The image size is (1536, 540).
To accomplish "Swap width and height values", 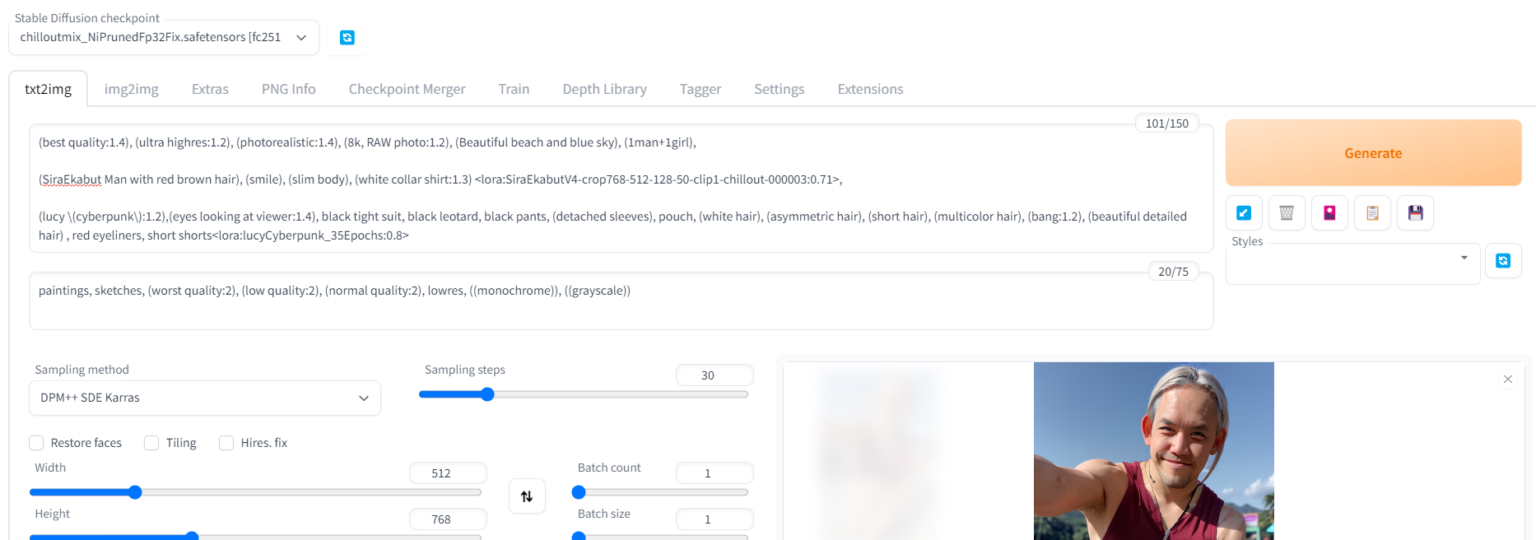I will pyautogui.click(x=527, y=496).
